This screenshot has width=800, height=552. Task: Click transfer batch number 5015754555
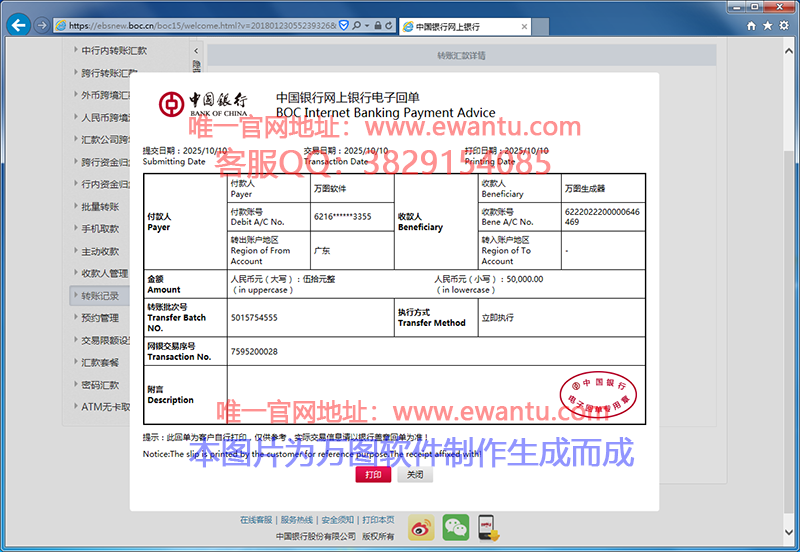coord(254,317)
